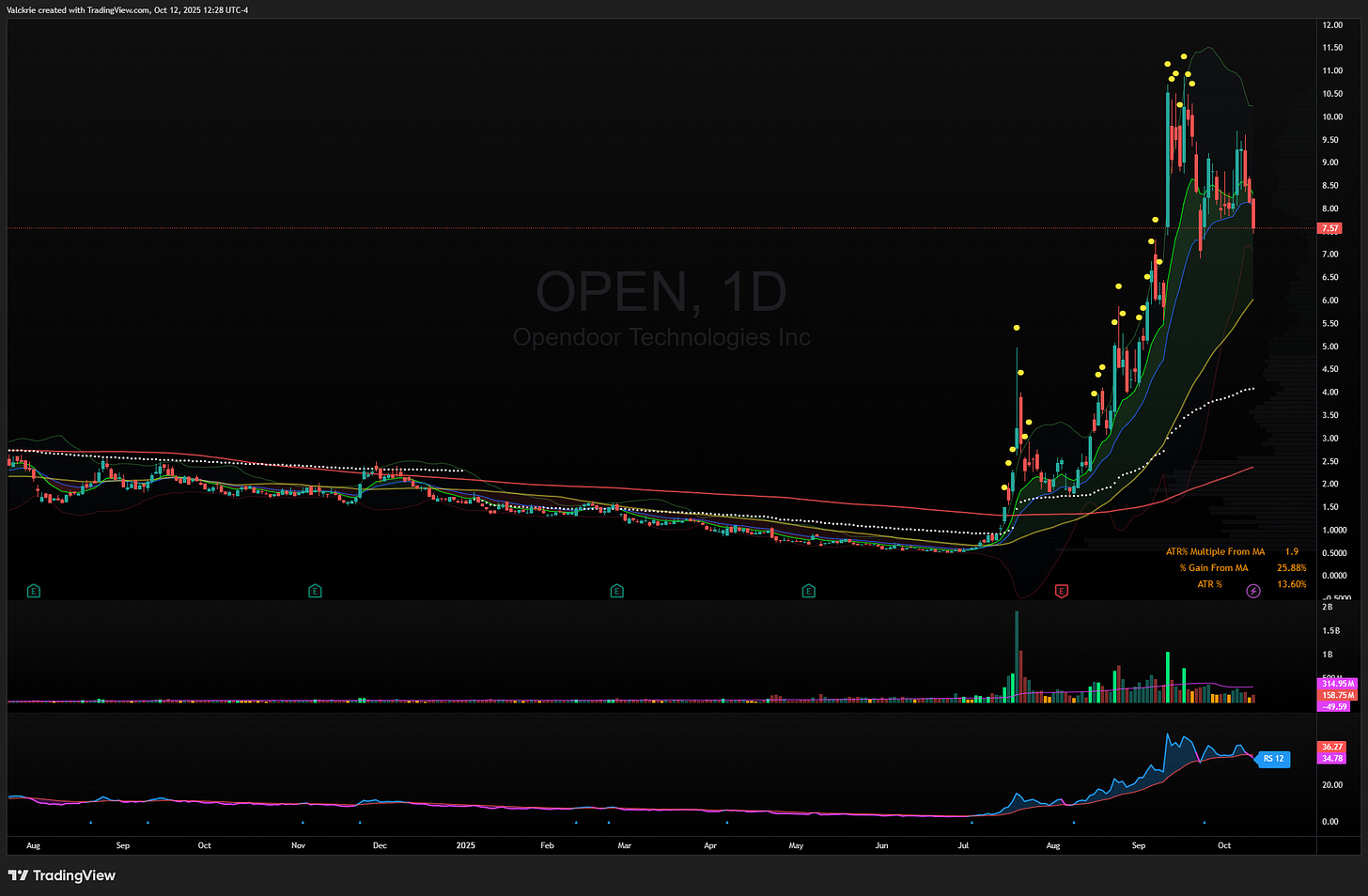Click the 3.00 price axis label
The height and width of the screenshot is (896, 1368).
click(x=1330, y=439)
